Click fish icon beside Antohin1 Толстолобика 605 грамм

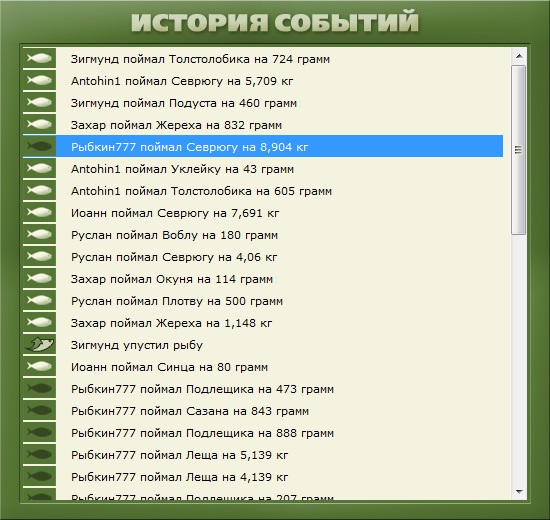39,191
